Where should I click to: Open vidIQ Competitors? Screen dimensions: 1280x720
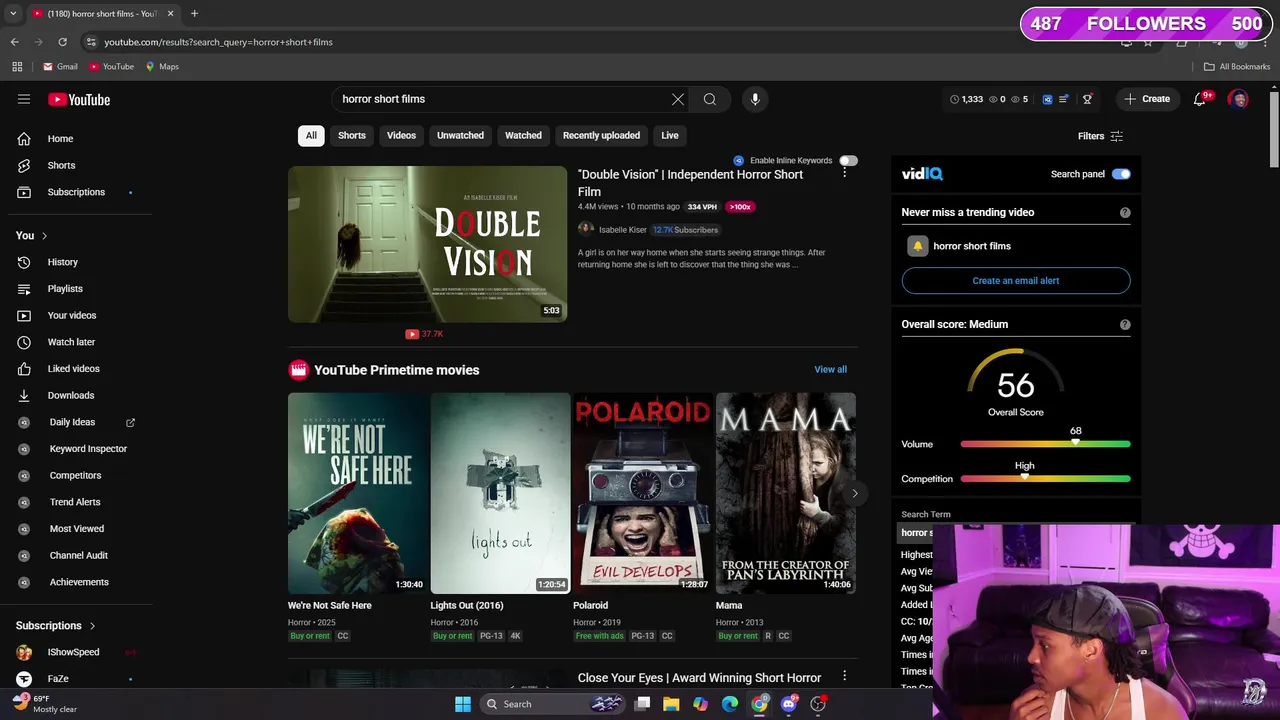pyautogui.click(x=76, y=475)
